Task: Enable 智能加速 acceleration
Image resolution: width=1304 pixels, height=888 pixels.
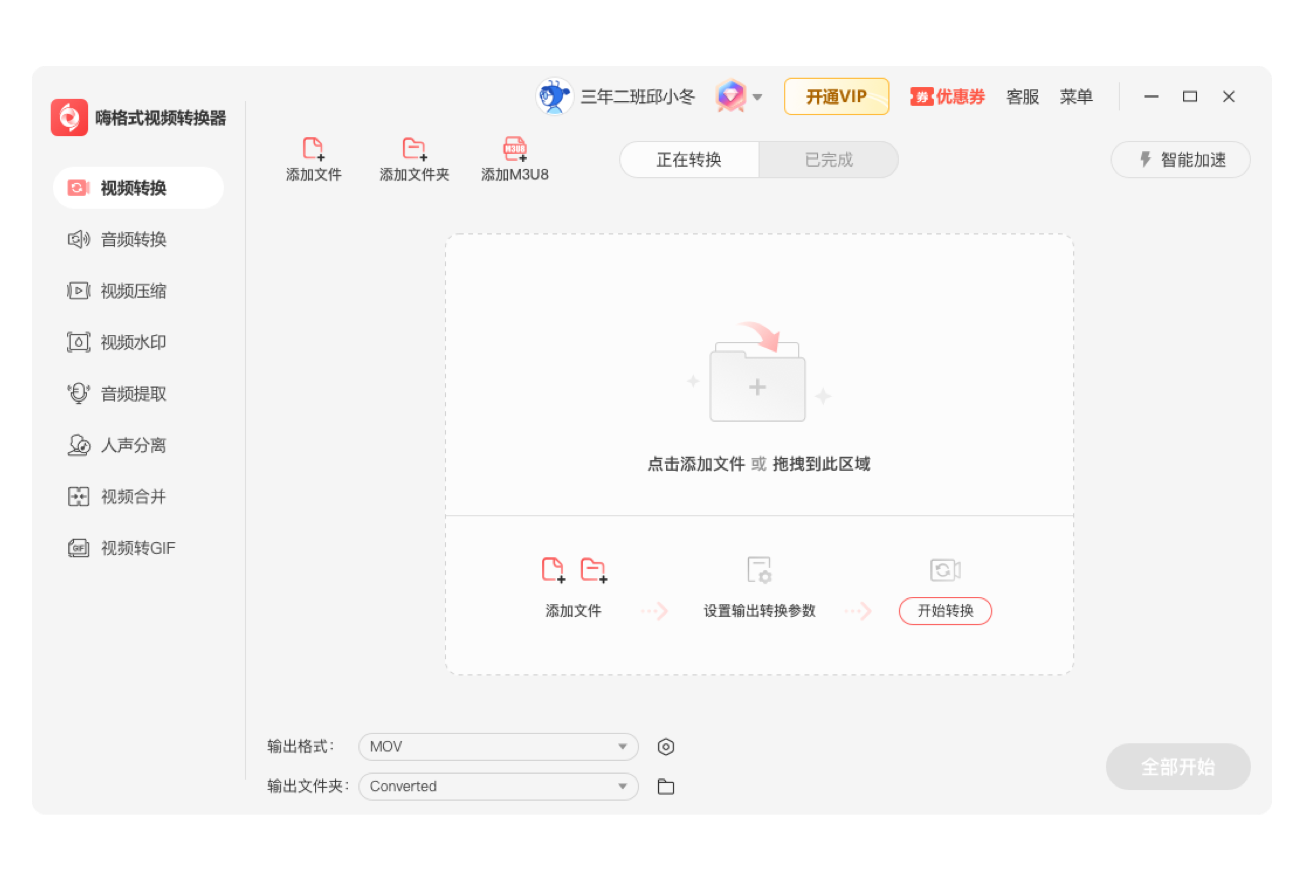Action: (1180, 159)
